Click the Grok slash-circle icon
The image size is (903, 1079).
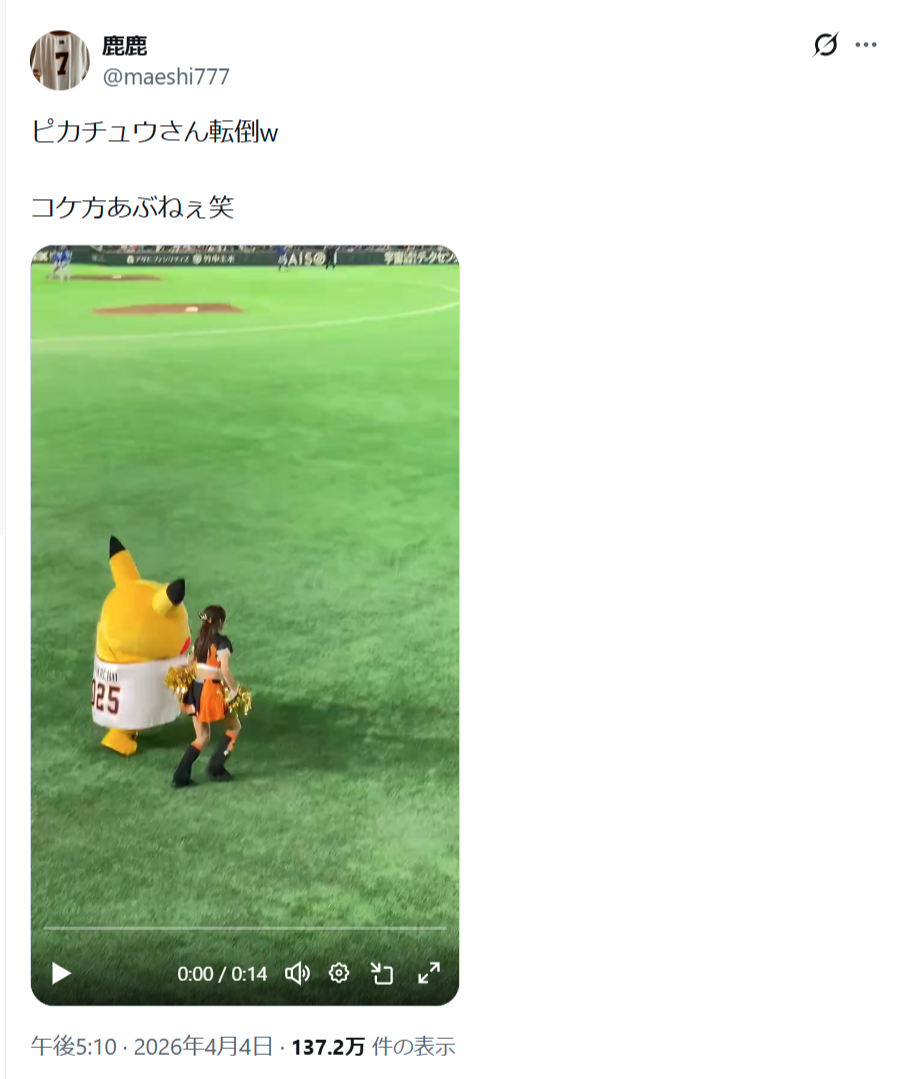point(825,45)
